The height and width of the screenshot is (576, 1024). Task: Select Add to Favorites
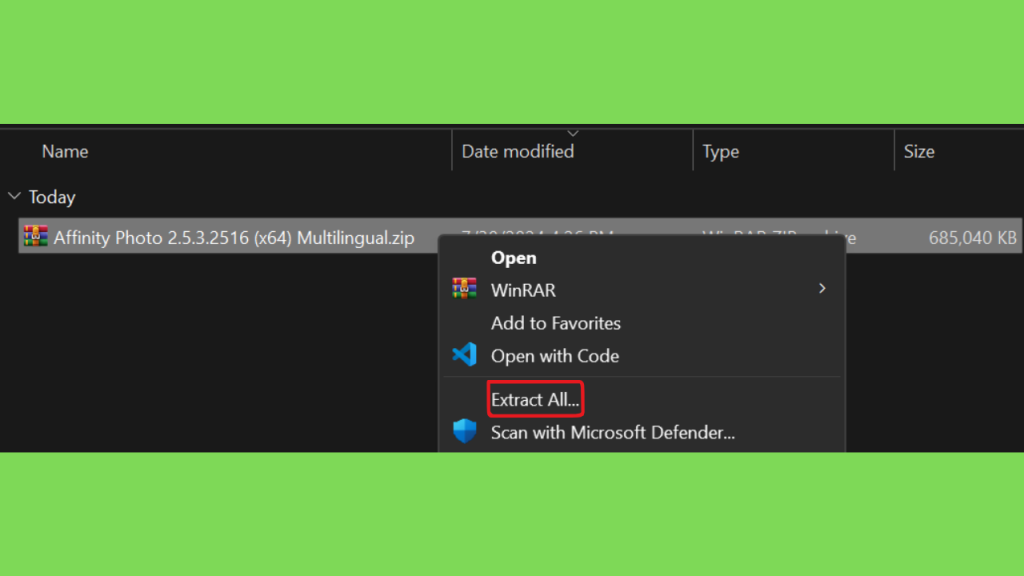pyautogui.click(x=556, y=323)
